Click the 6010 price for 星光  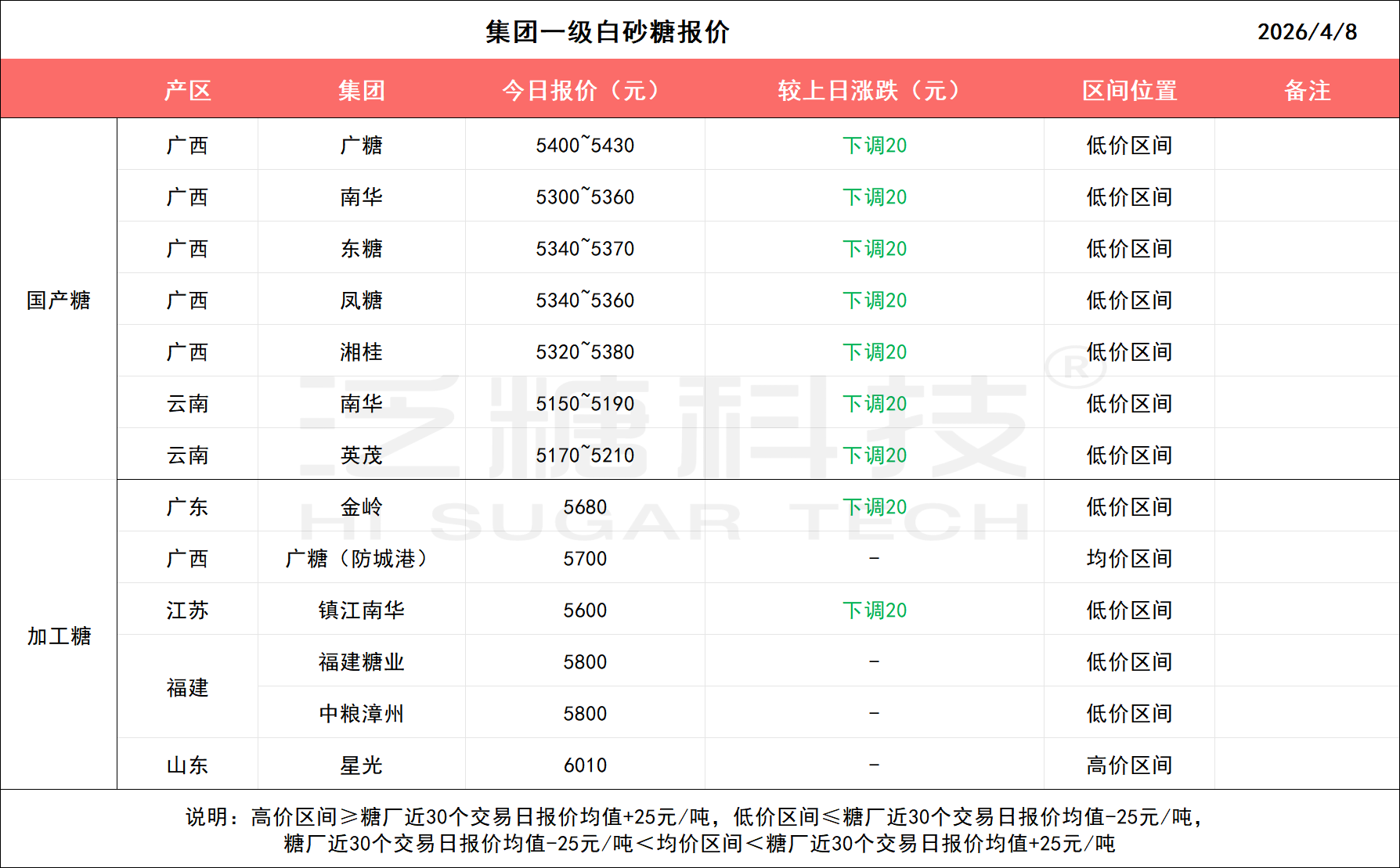pos(584,765)
